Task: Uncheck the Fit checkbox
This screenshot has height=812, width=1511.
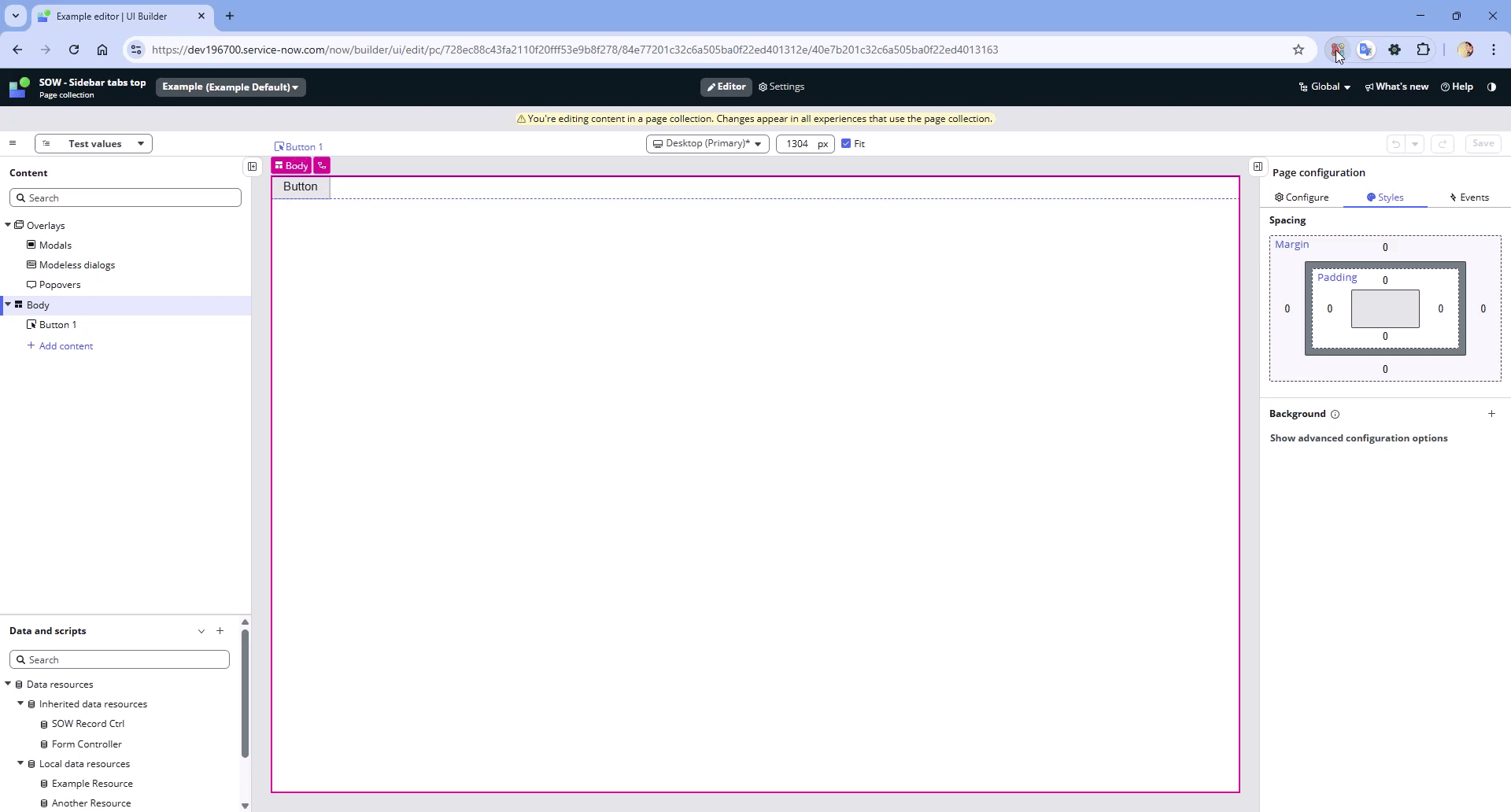Action: pos(846,143)
